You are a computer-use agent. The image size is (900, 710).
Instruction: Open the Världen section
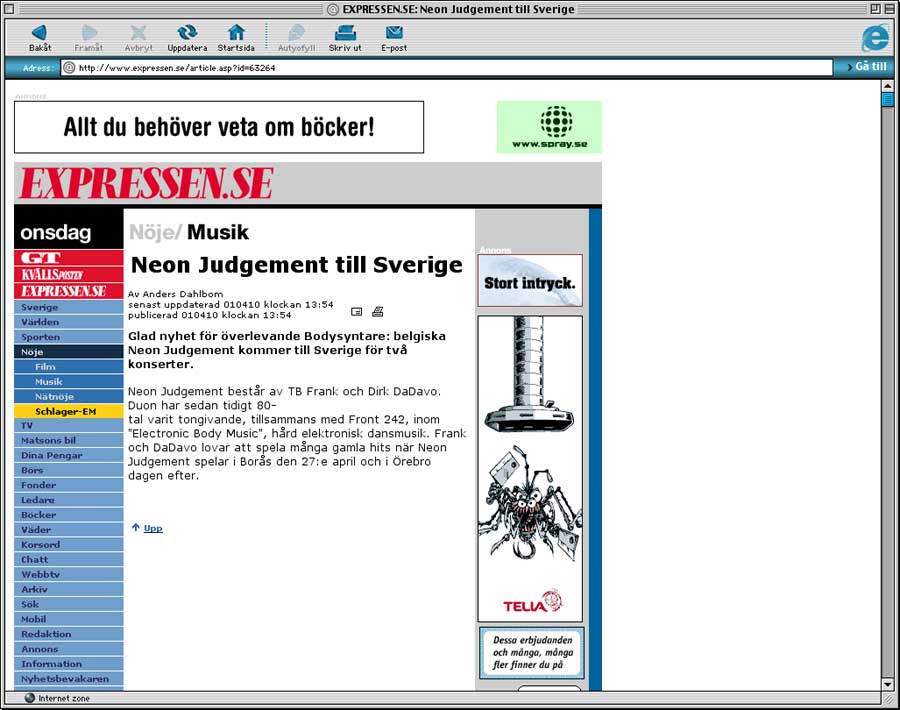pos(68,322)
